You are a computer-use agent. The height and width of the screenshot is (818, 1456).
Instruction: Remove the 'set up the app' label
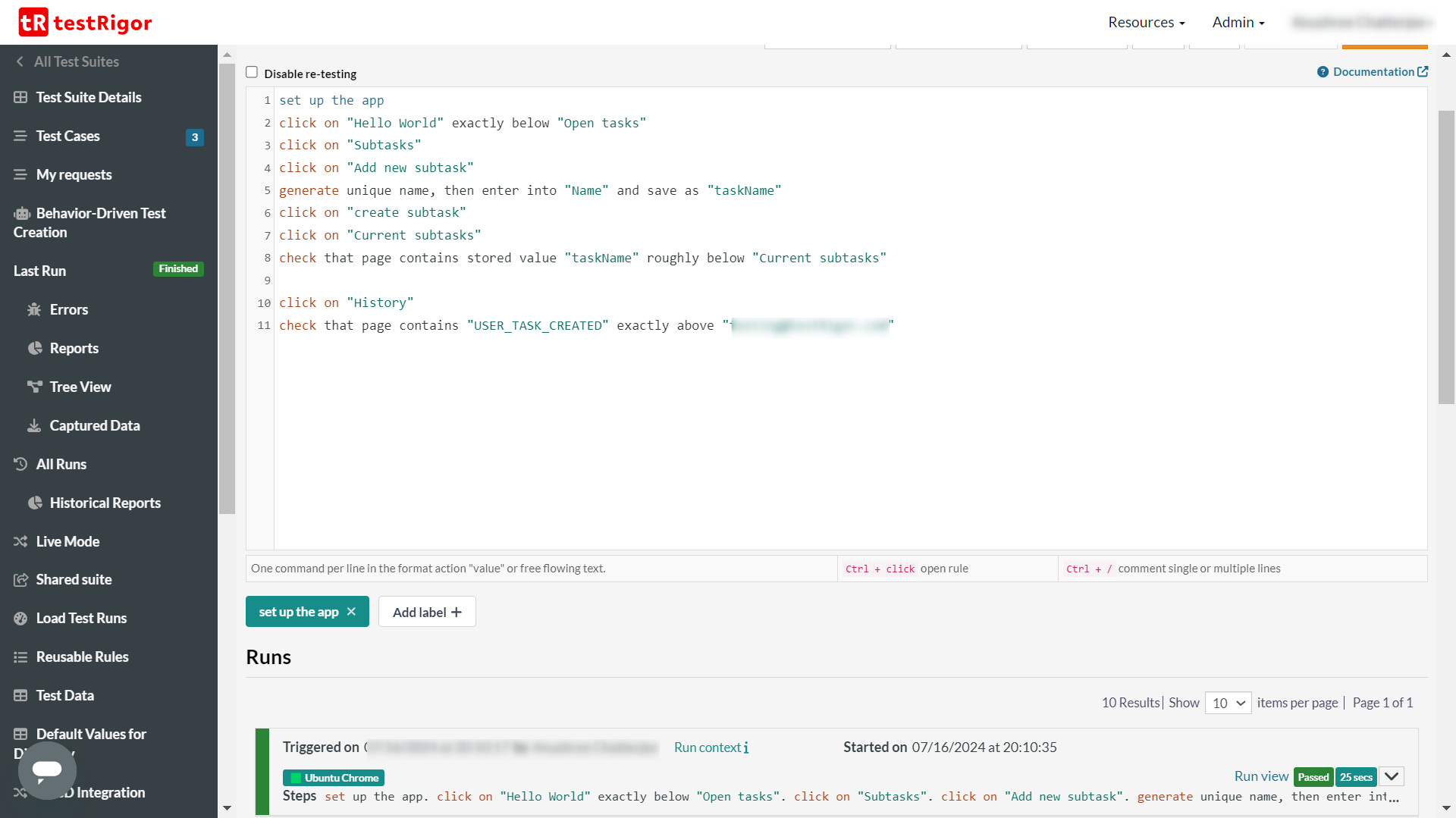[351, 612]
